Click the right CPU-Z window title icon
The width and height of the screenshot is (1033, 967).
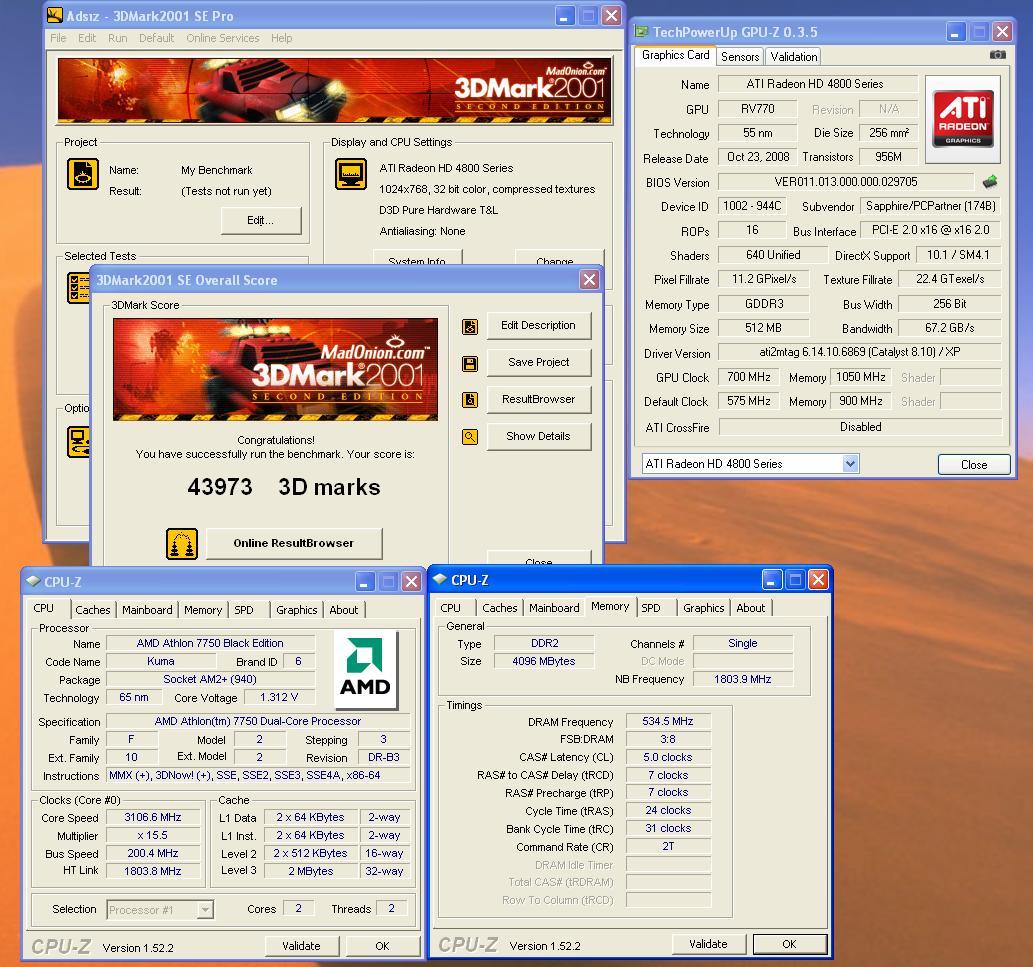[440, 579]
